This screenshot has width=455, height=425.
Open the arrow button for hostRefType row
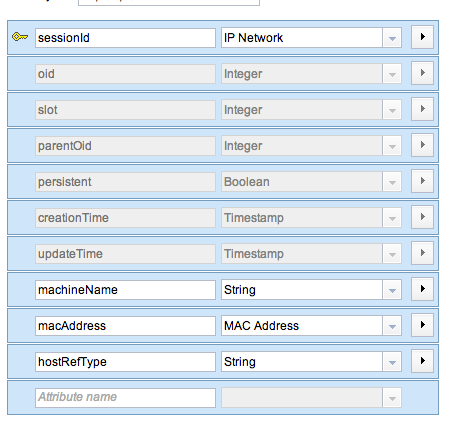tap(422, 361)
